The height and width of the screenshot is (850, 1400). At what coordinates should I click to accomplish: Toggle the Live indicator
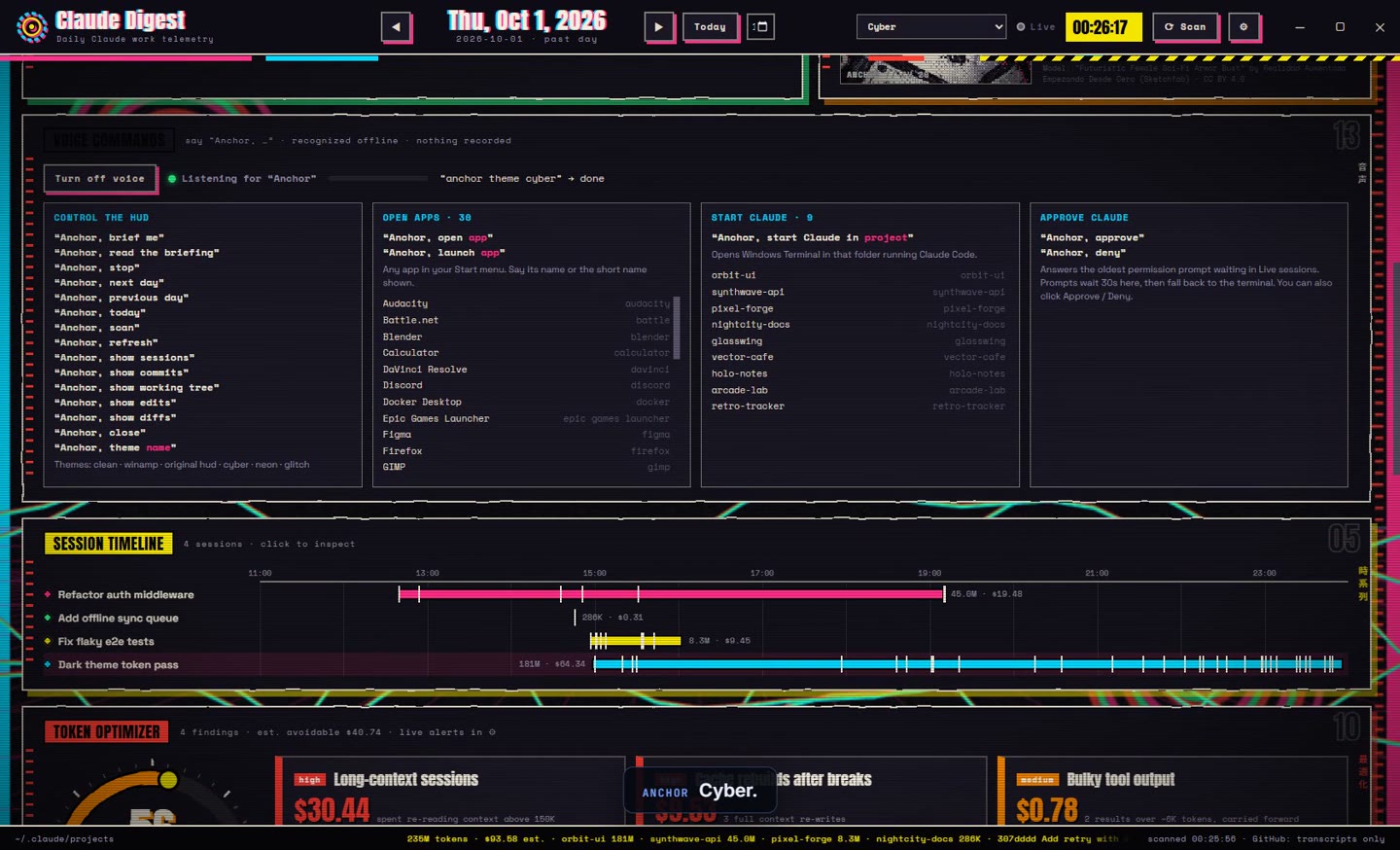1035,27
